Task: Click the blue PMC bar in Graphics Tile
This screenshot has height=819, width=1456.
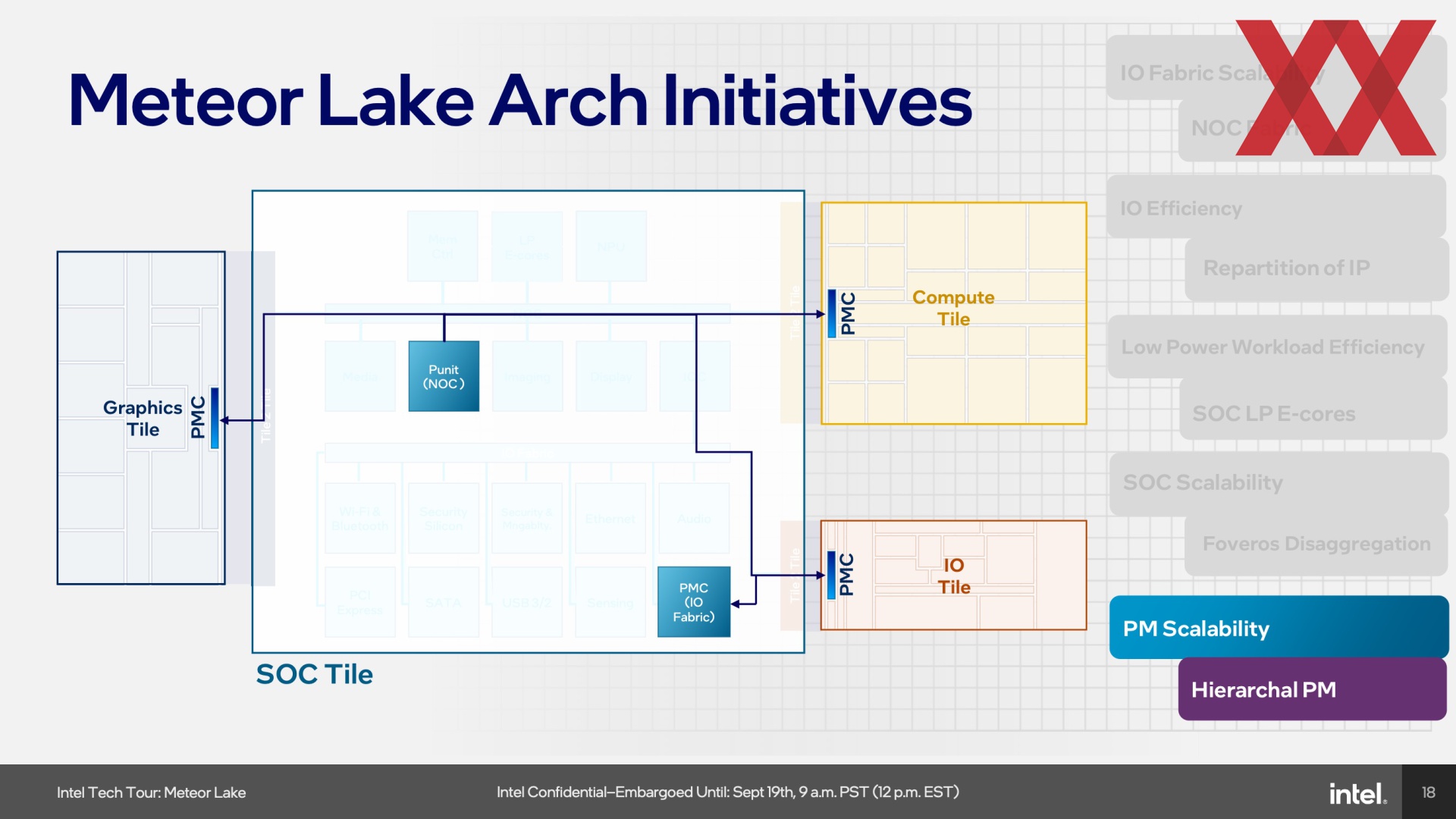Action: pyautogui.click(x=215, y=418)
